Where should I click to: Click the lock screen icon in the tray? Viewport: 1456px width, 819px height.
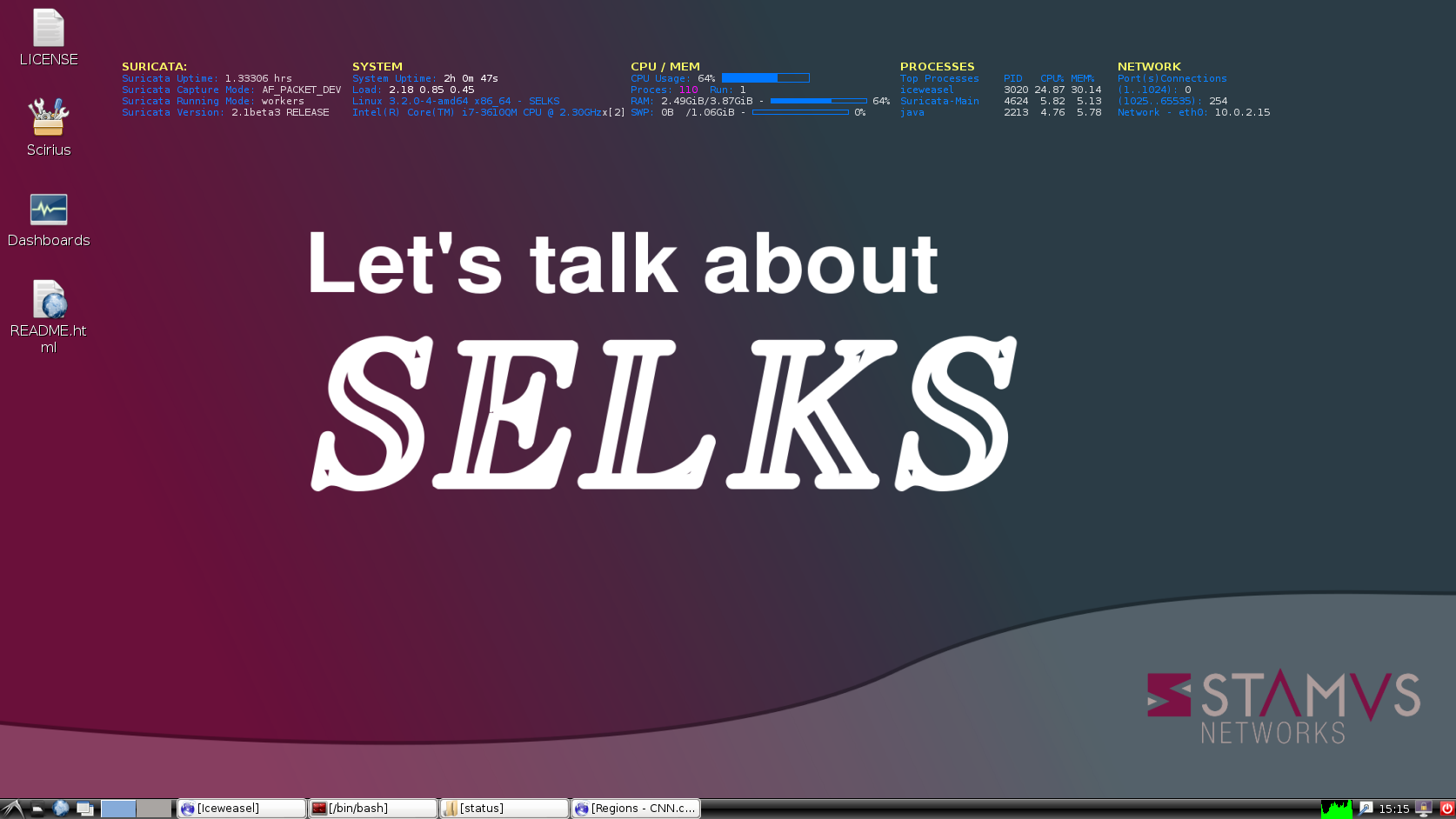coord(1424,809)
